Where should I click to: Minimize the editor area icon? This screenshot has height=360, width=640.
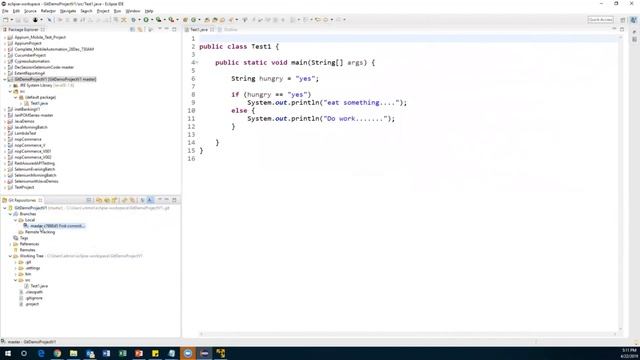tap(614, 29)
